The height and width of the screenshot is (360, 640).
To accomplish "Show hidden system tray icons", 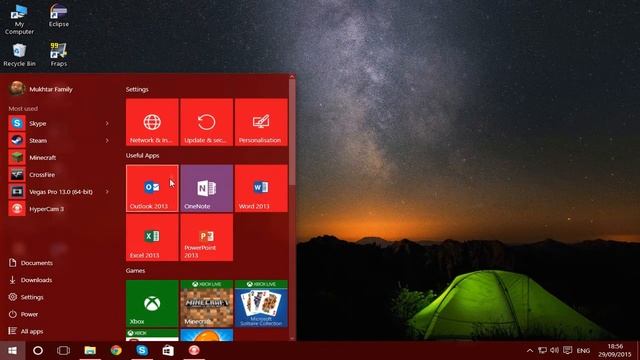I will tap(530, 351).
